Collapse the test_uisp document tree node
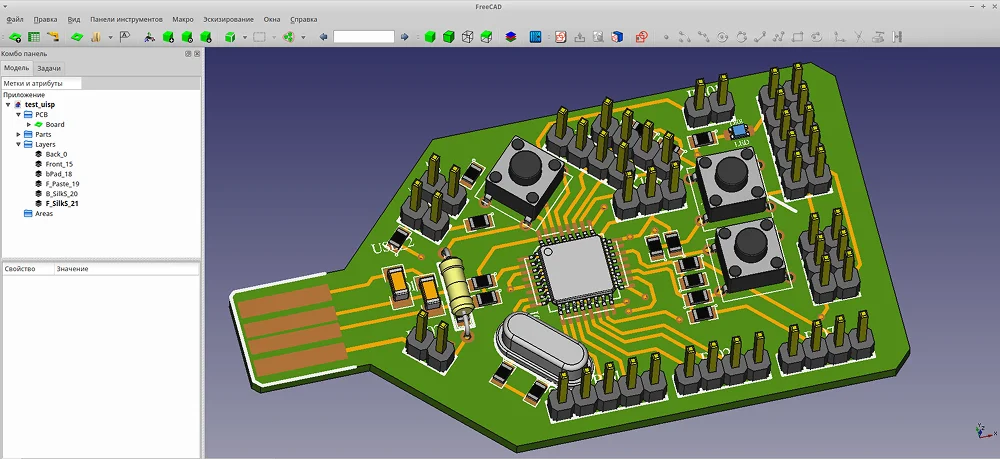The width and height of the screenshot is (1000, 459). (x=8, y=104)
